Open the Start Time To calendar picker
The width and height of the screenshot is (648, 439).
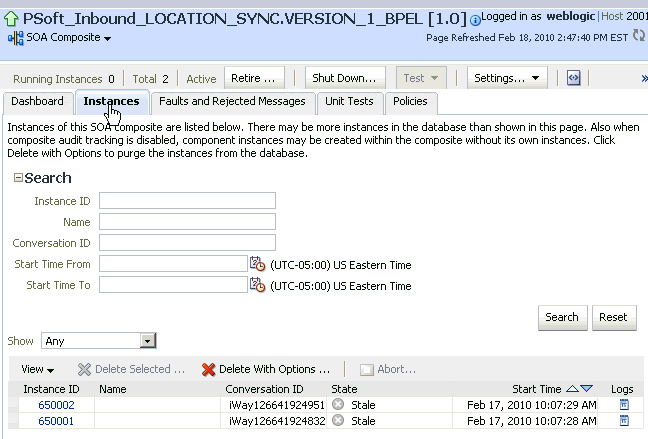tap(257, 285)
